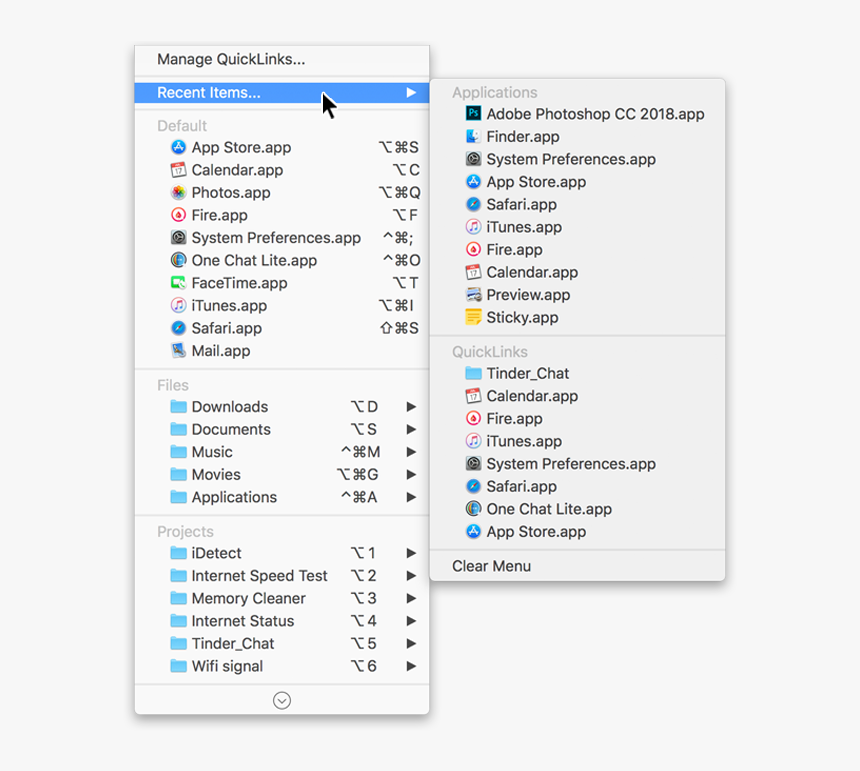Expand the Downloads folder submenu arrow
The height and width of the screenshot is (771, 860).
point(411,407)
